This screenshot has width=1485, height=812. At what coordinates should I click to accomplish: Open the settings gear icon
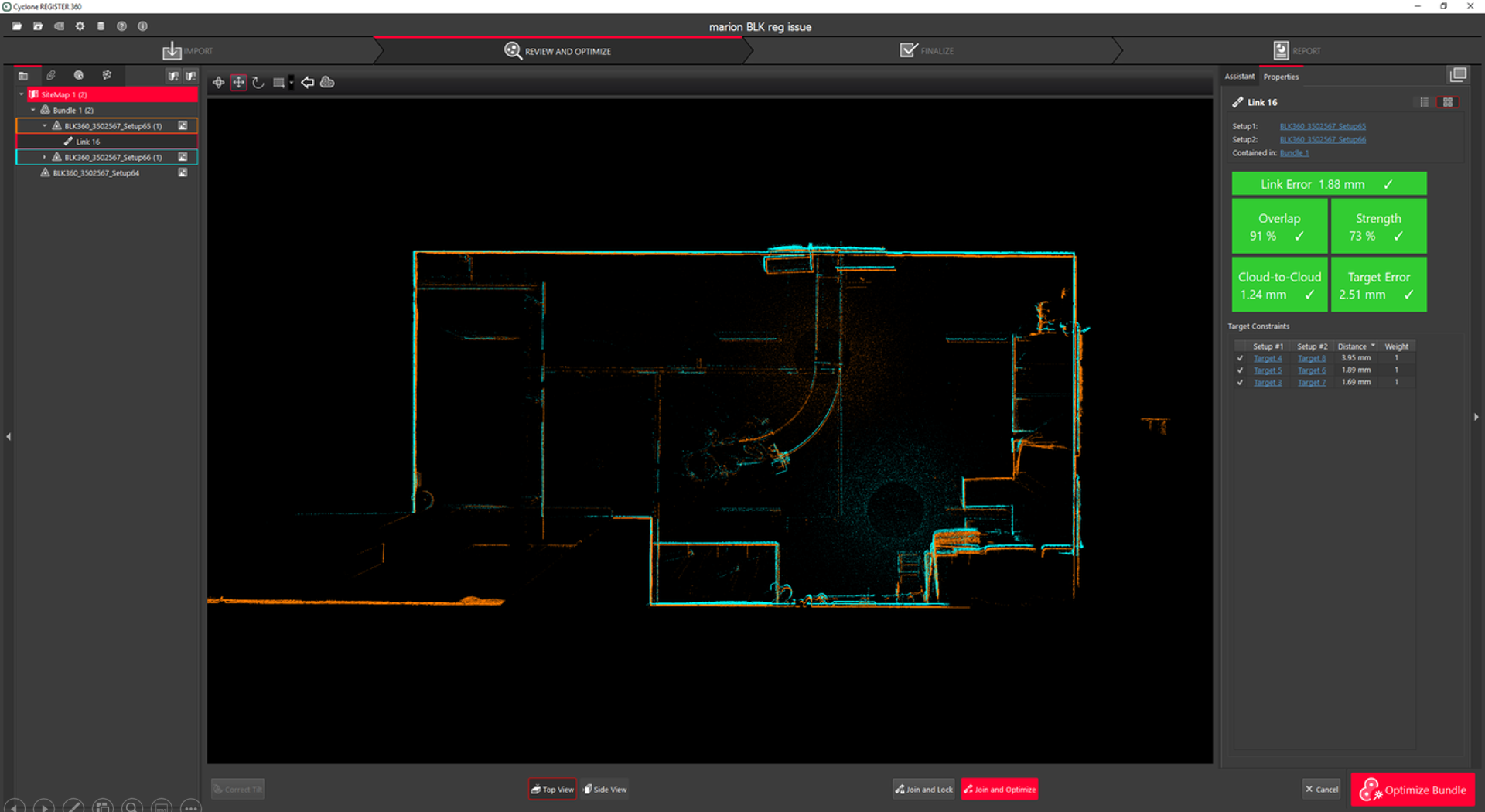(80, 26)
